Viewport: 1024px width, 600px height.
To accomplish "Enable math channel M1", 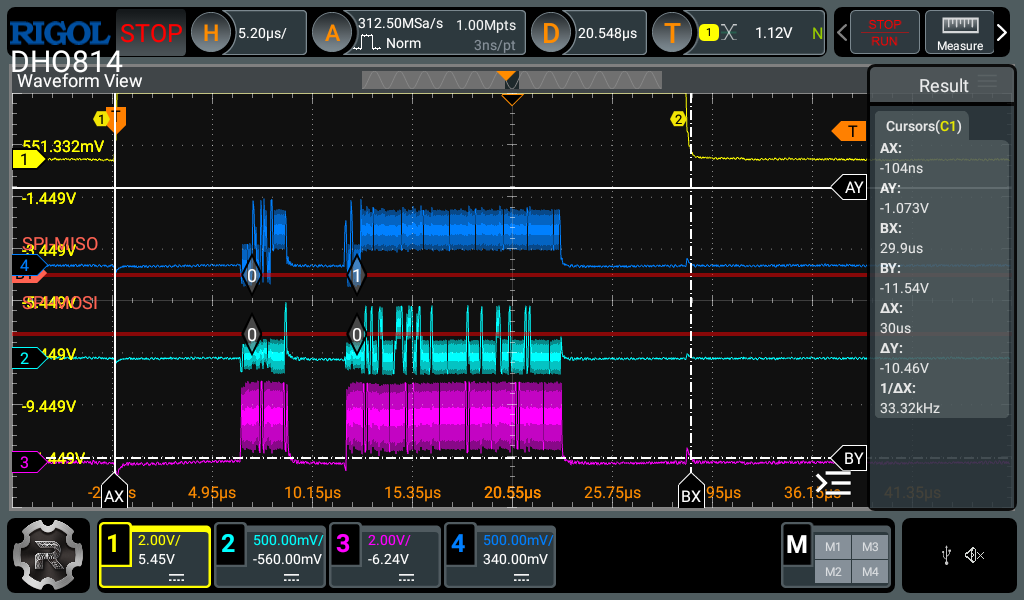I will [833, 547].
